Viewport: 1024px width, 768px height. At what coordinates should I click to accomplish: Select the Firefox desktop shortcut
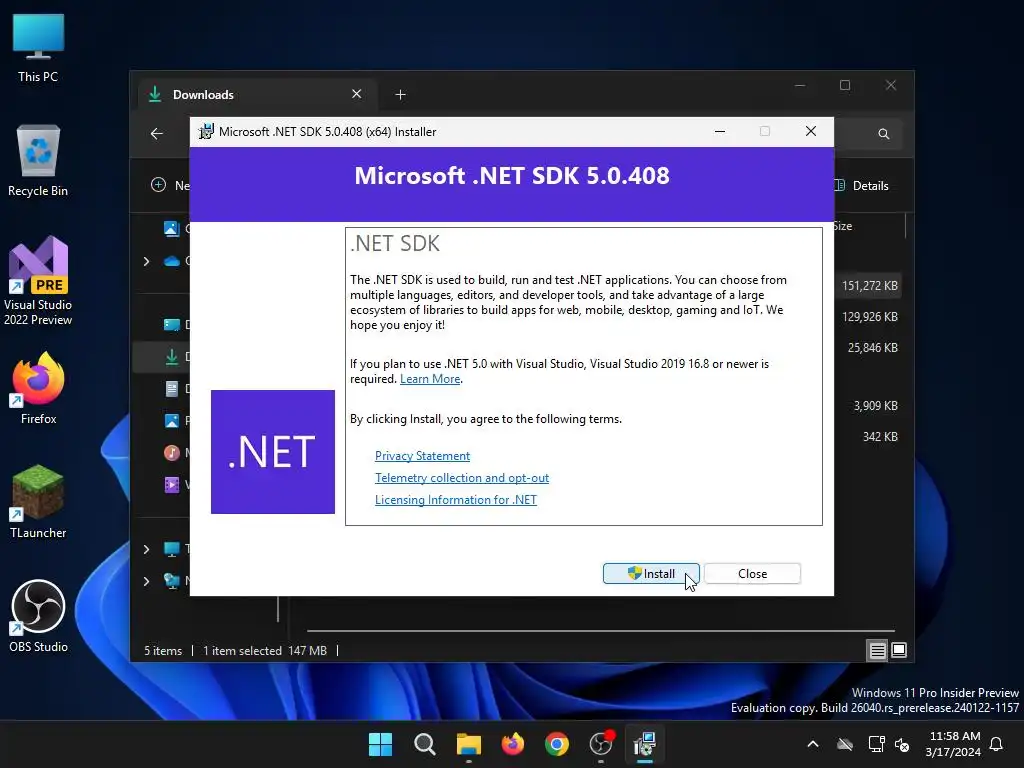[38, 389]
